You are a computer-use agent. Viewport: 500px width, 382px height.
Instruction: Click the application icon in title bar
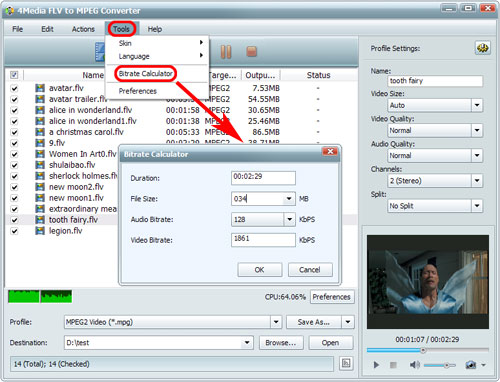click(9, 11)
